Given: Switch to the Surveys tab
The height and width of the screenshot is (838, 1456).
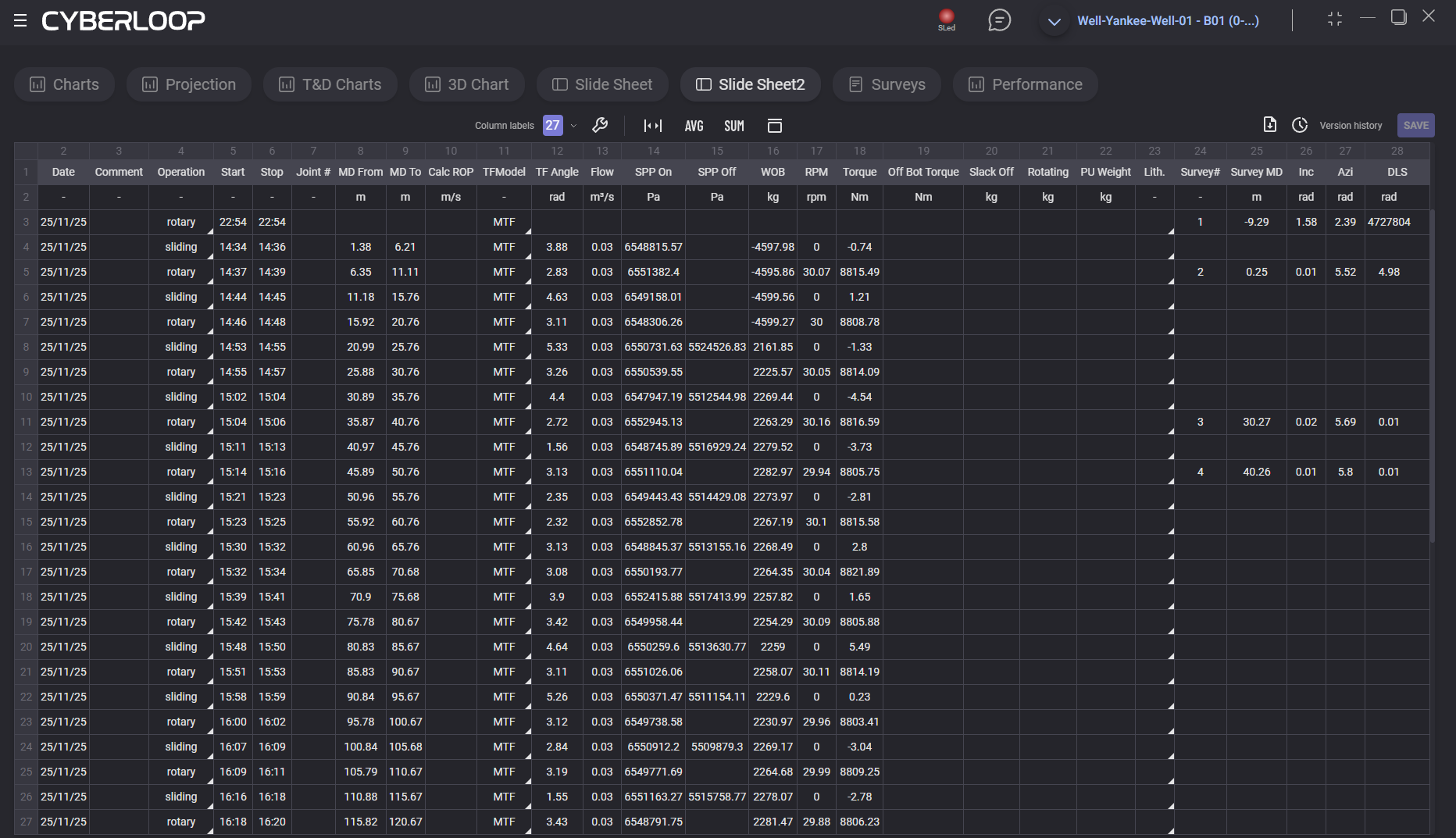Looking at the screenshot, I should [x=887, y=84].
